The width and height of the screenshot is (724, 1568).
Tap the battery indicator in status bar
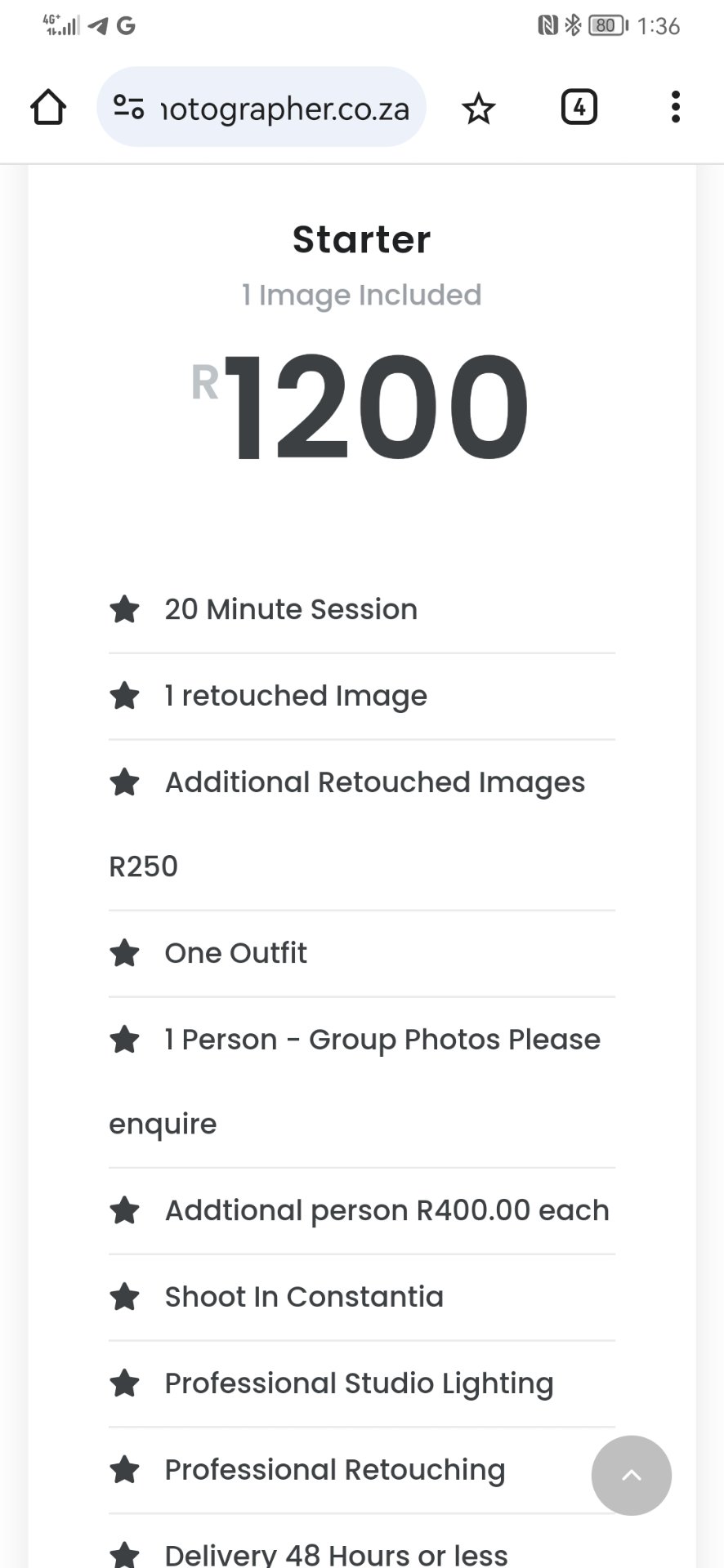pos(607,25)
